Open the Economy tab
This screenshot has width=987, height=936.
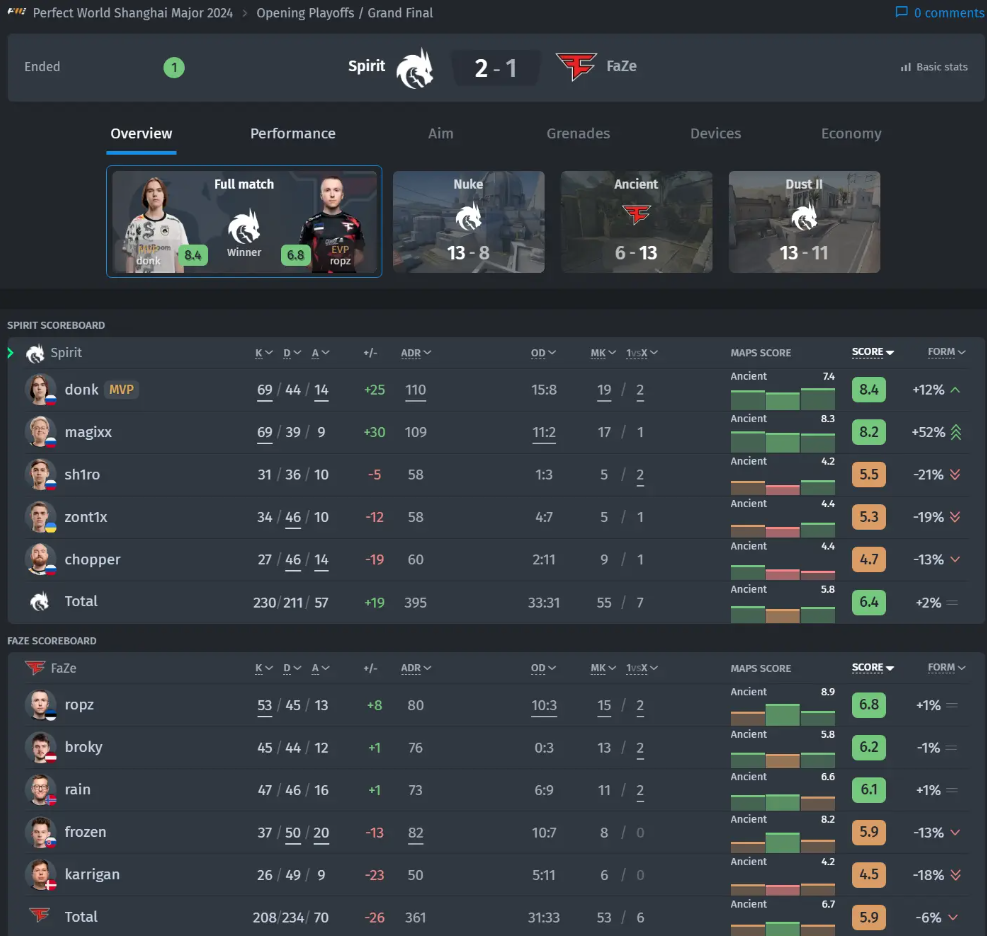click(851, 134)
